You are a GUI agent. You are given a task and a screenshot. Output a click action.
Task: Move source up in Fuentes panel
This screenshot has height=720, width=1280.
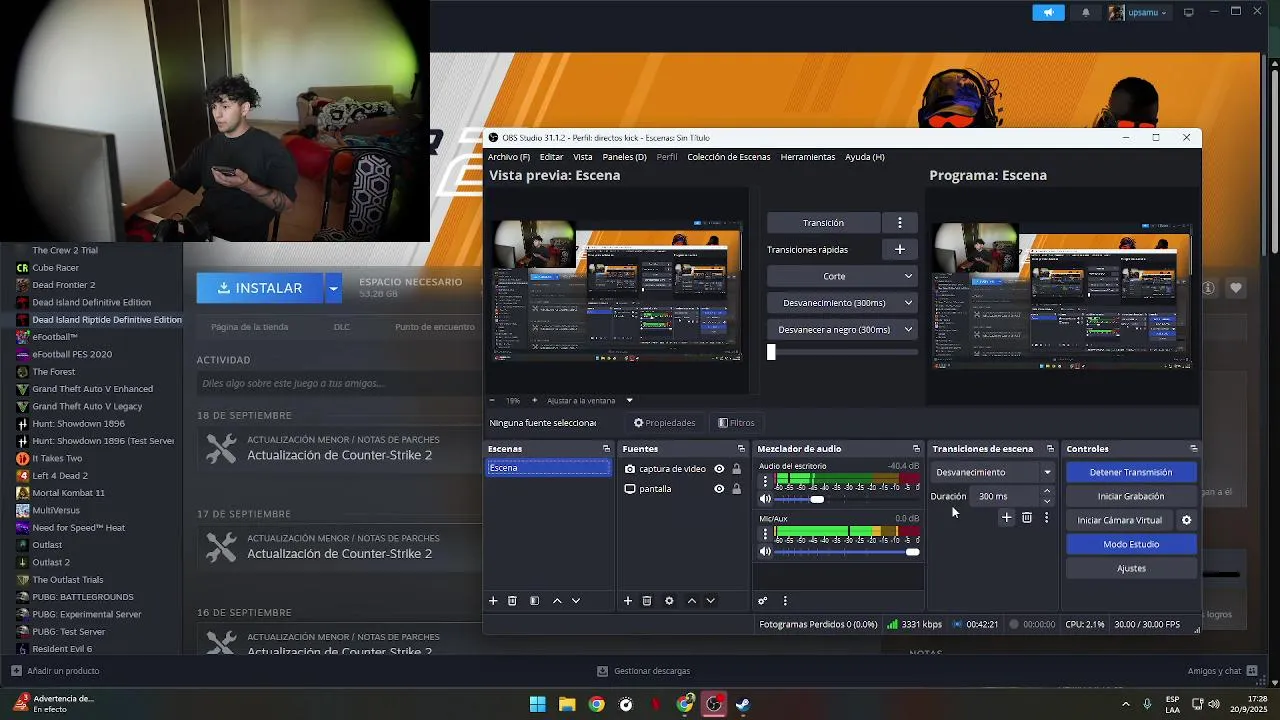pyautogui.click(x=692, y=601)
